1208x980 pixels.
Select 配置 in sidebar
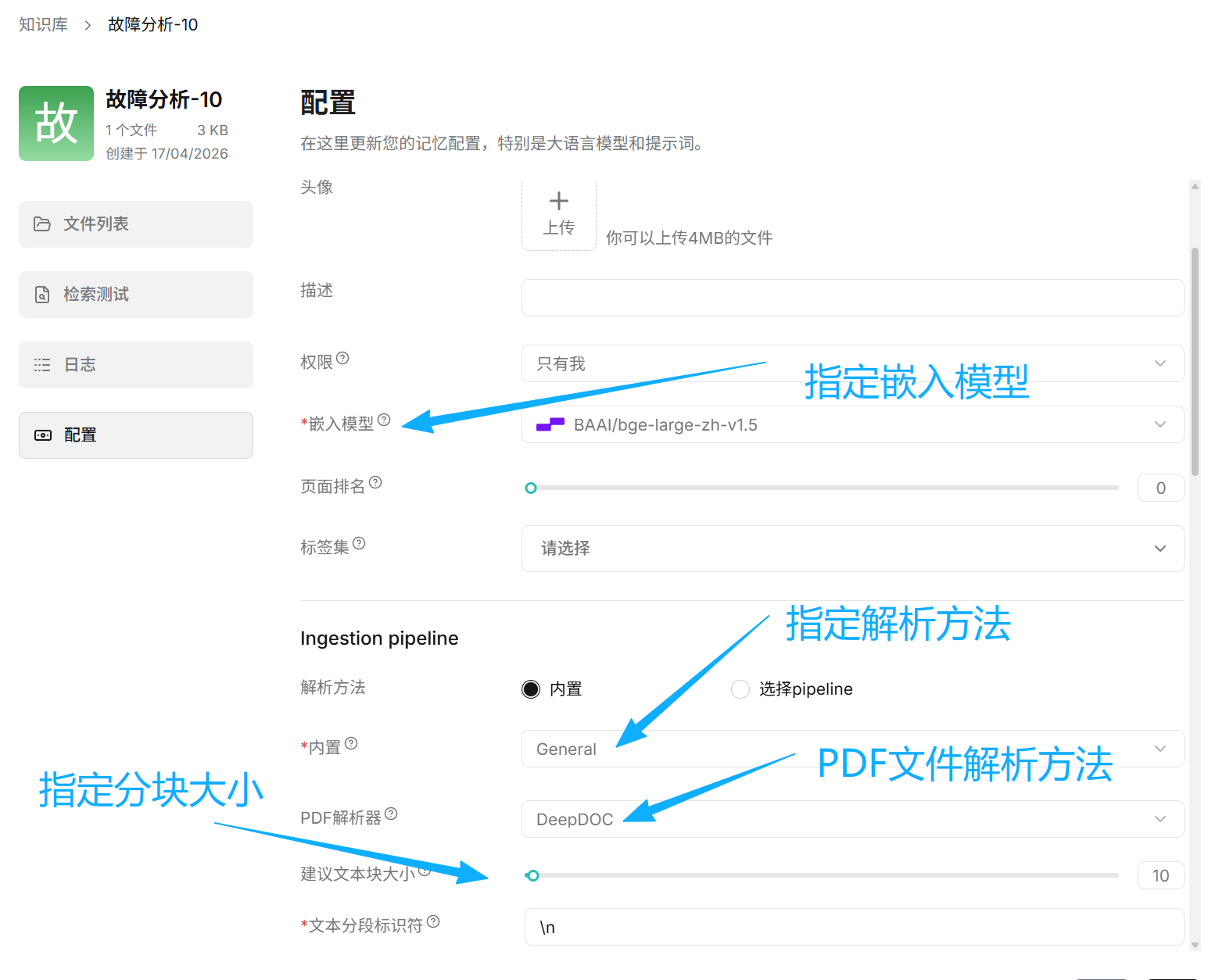[x=136, y=435]
